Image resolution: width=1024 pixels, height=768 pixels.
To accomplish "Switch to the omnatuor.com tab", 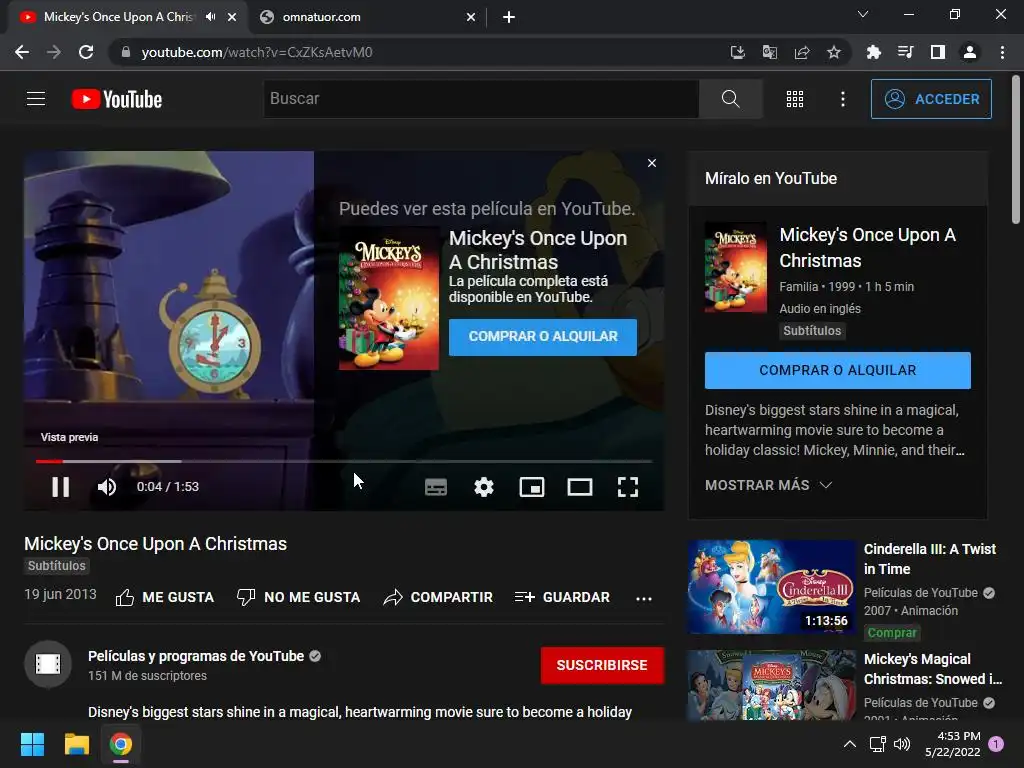I will click(x=368, y=17).
